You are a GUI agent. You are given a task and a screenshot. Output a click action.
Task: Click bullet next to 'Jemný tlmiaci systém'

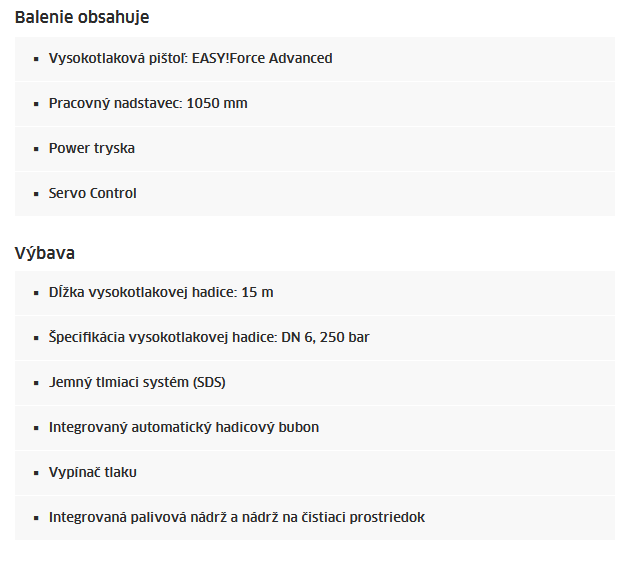tap(36, 383)
